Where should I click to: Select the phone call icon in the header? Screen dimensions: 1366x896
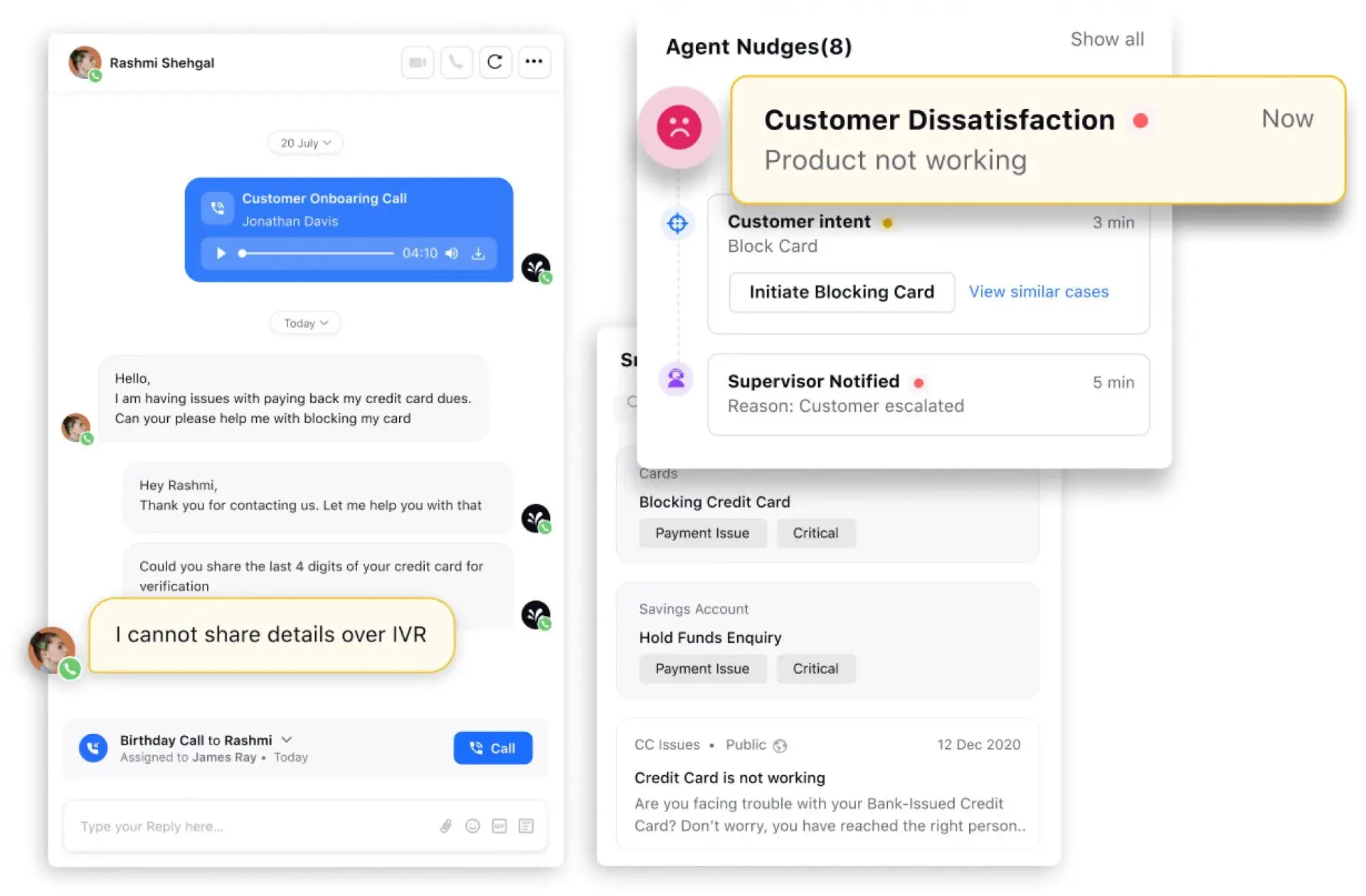[457, 63]
